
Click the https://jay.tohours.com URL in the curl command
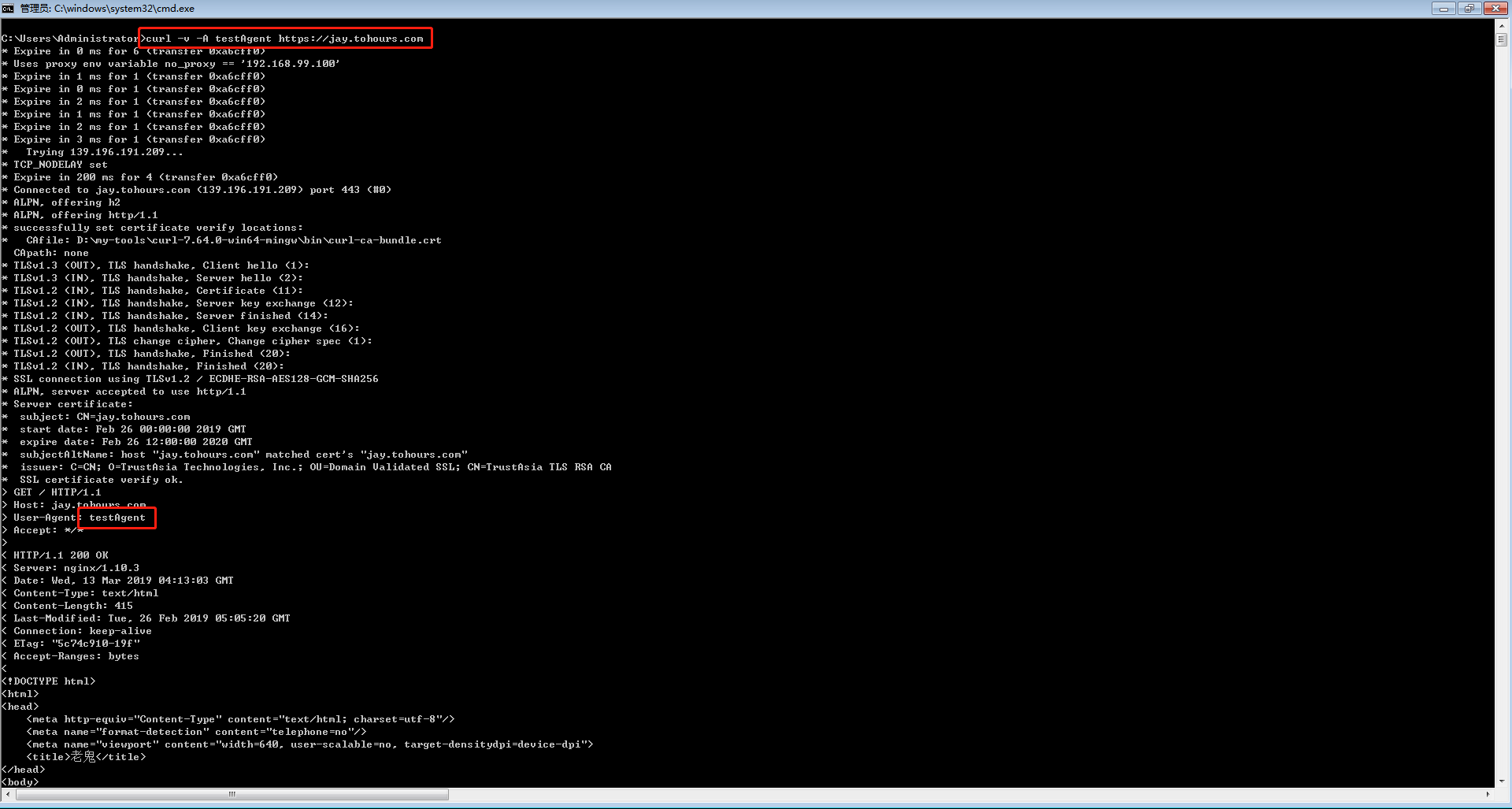pyautogui.click(x=350, y=39)
